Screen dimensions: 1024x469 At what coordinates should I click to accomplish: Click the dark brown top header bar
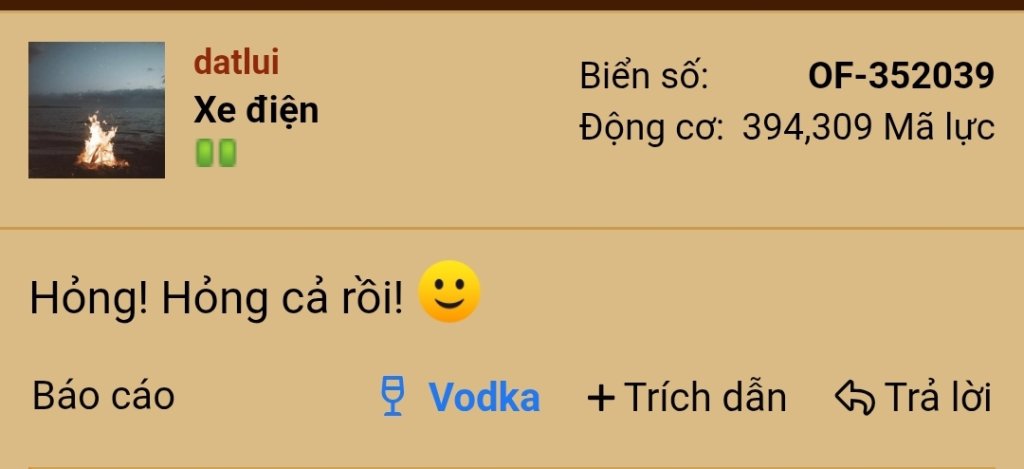[512, 5]
